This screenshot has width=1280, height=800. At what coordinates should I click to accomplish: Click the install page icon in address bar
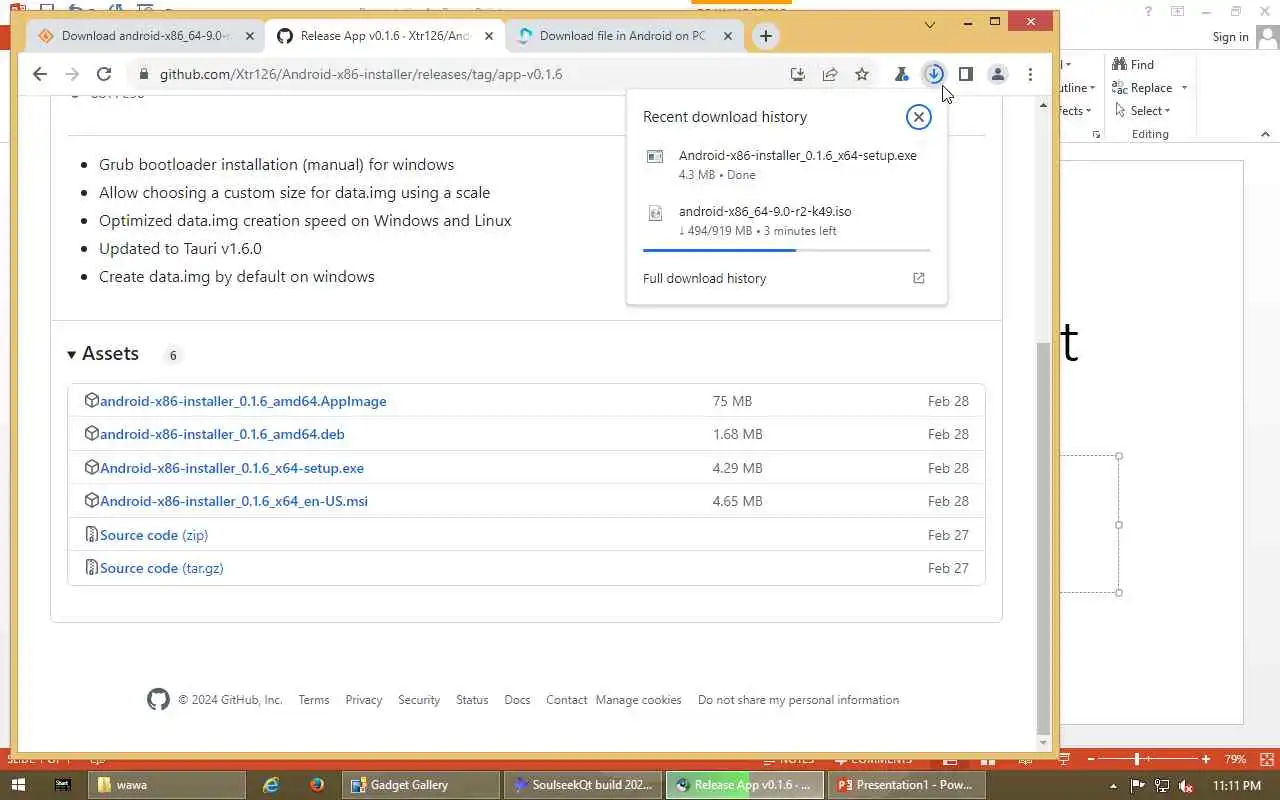click(797, 74)
